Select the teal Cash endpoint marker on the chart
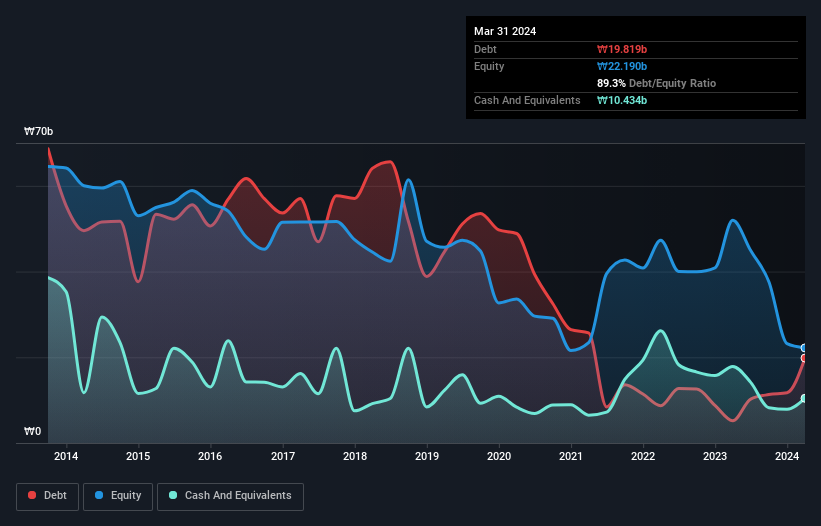 click(804, 399)
